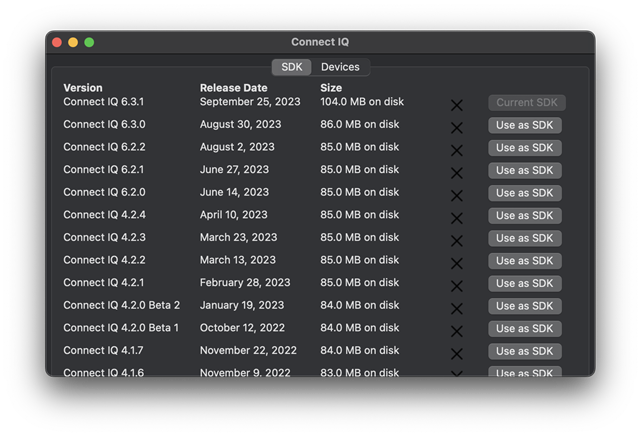Use Connect IQ 6.2.1 as SDK
The image size is (640, 436).
525,170
